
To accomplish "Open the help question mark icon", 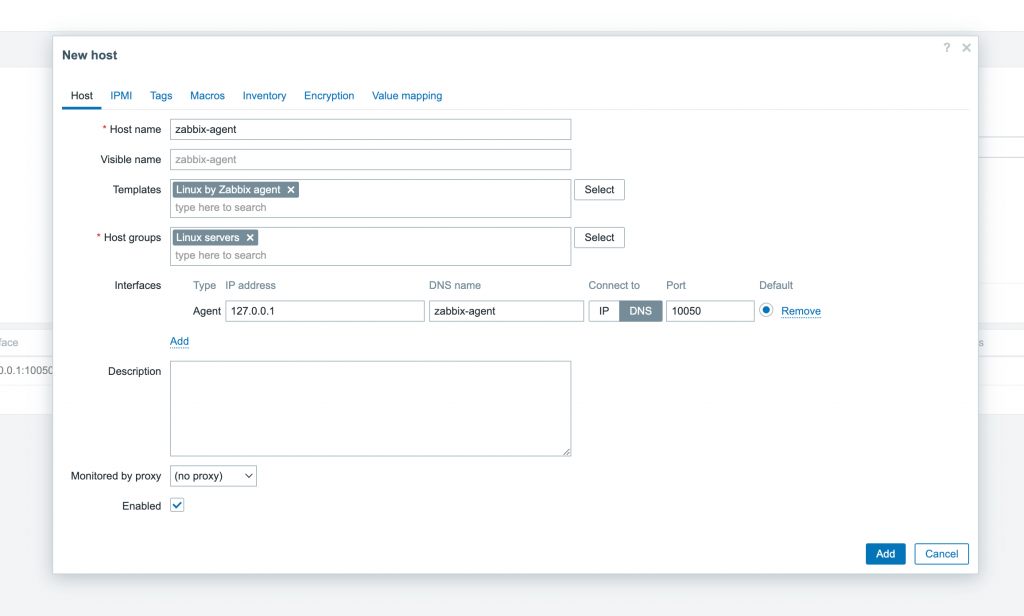I will [x=946, y=48].
